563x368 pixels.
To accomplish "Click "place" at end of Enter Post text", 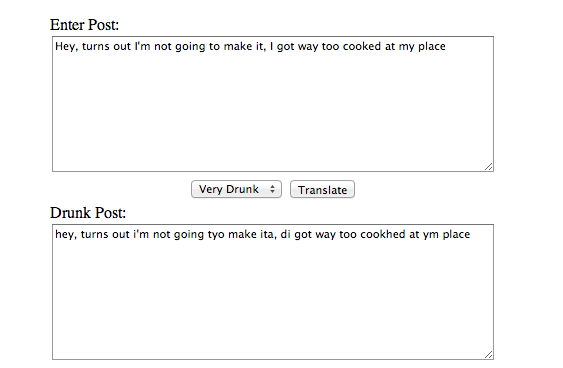I will tap(432, 47).
